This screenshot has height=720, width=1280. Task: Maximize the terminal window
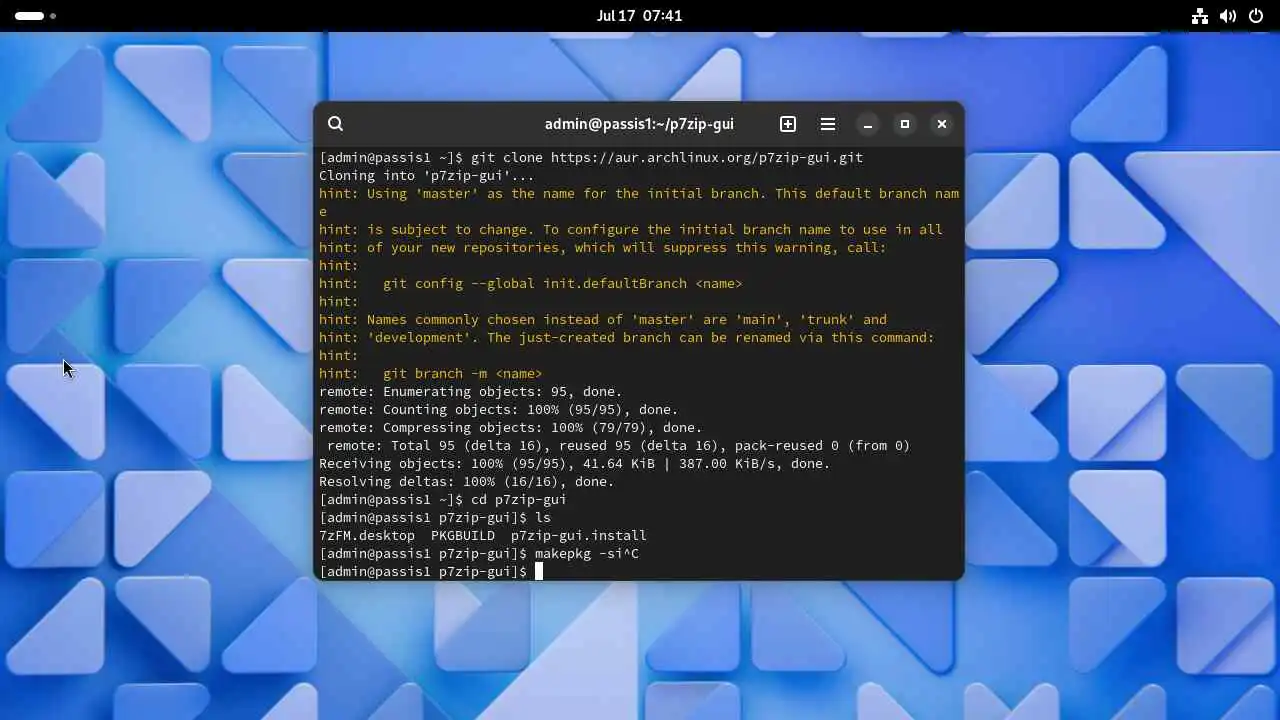click(905, 124)
